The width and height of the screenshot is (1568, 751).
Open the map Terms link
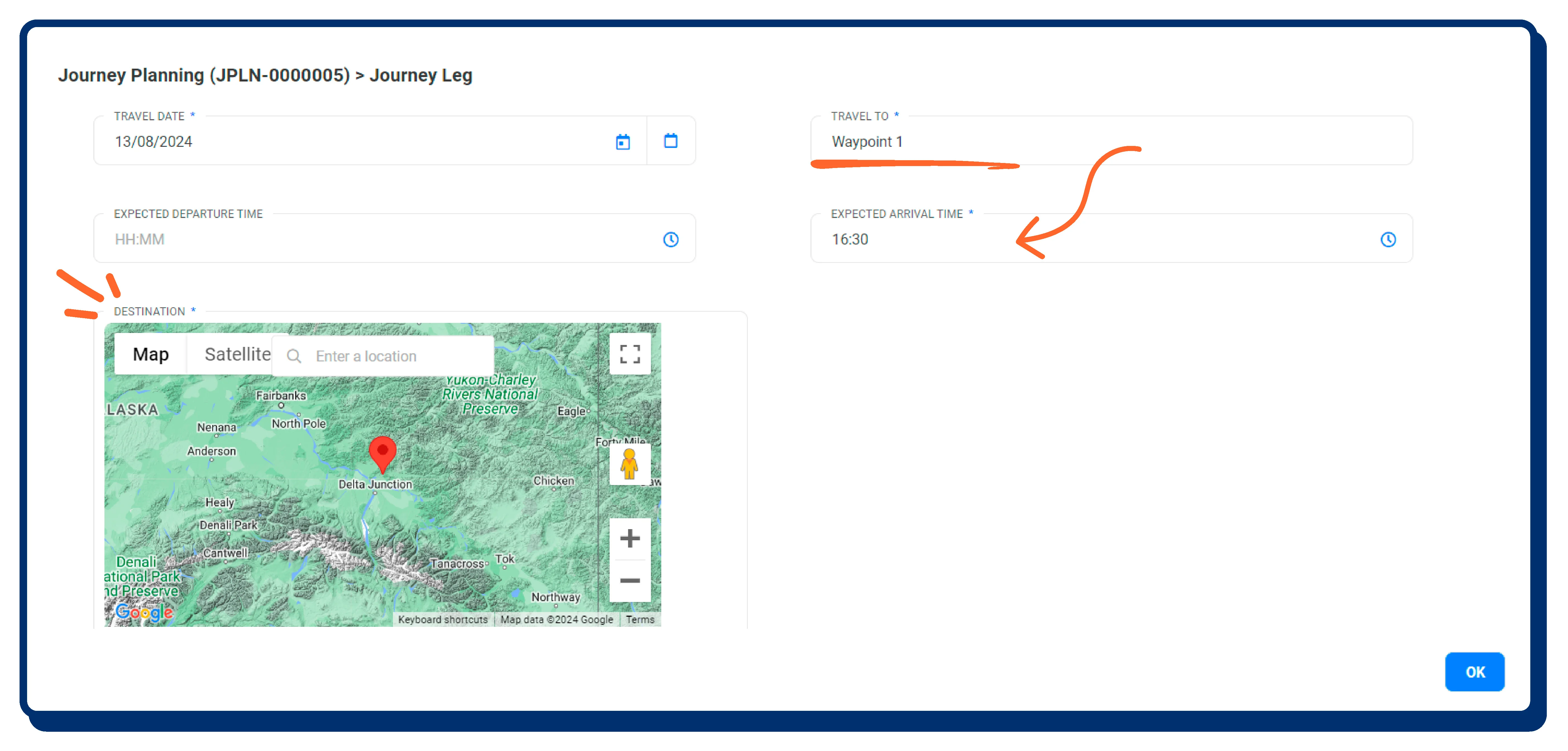640,619
